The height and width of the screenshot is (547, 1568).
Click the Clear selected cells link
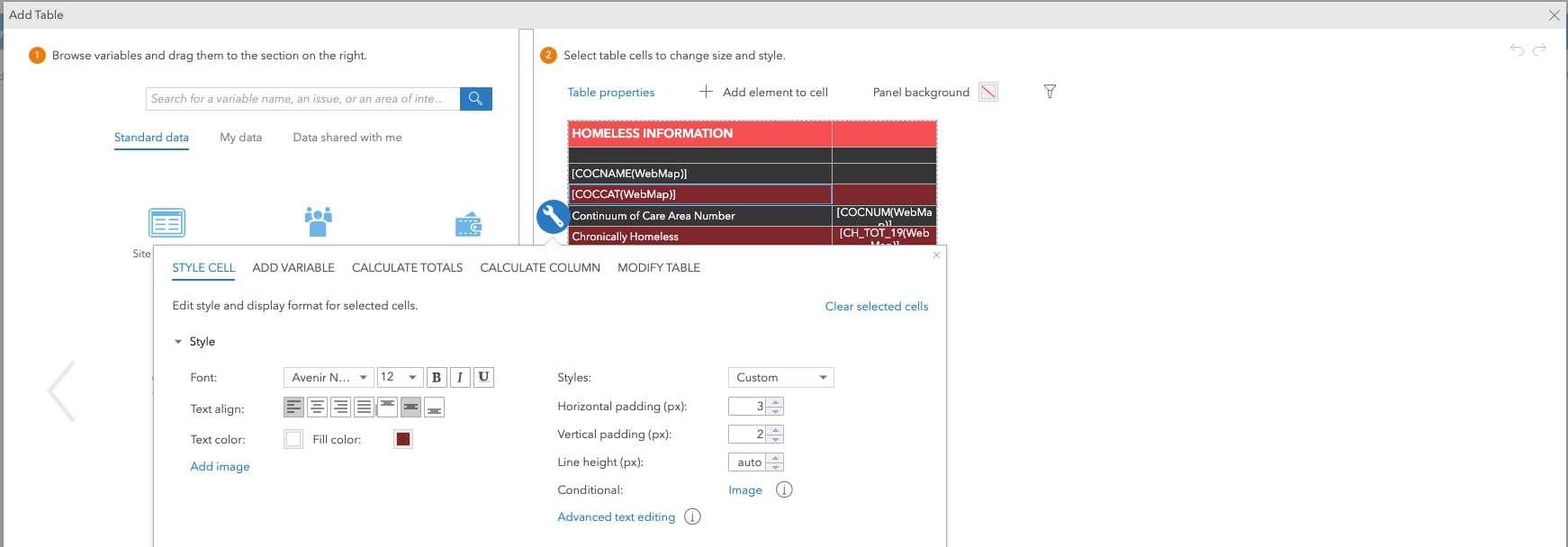tap(877, 307)
